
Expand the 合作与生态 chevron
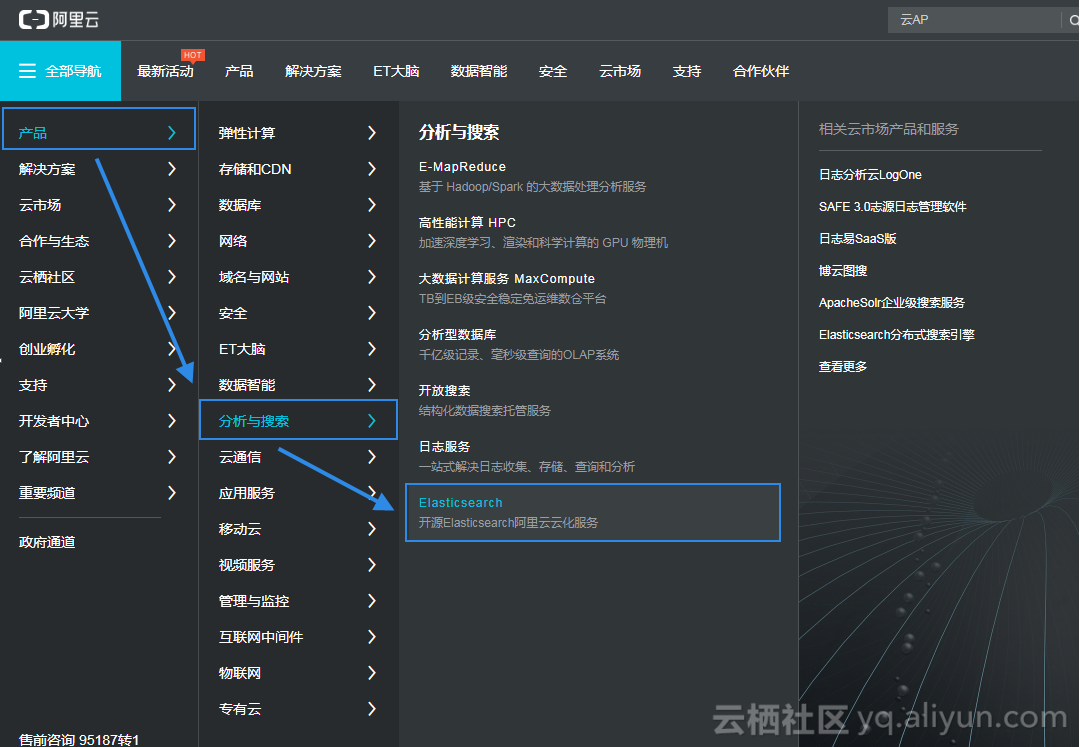pyautogui.click(x=172, y=240)
